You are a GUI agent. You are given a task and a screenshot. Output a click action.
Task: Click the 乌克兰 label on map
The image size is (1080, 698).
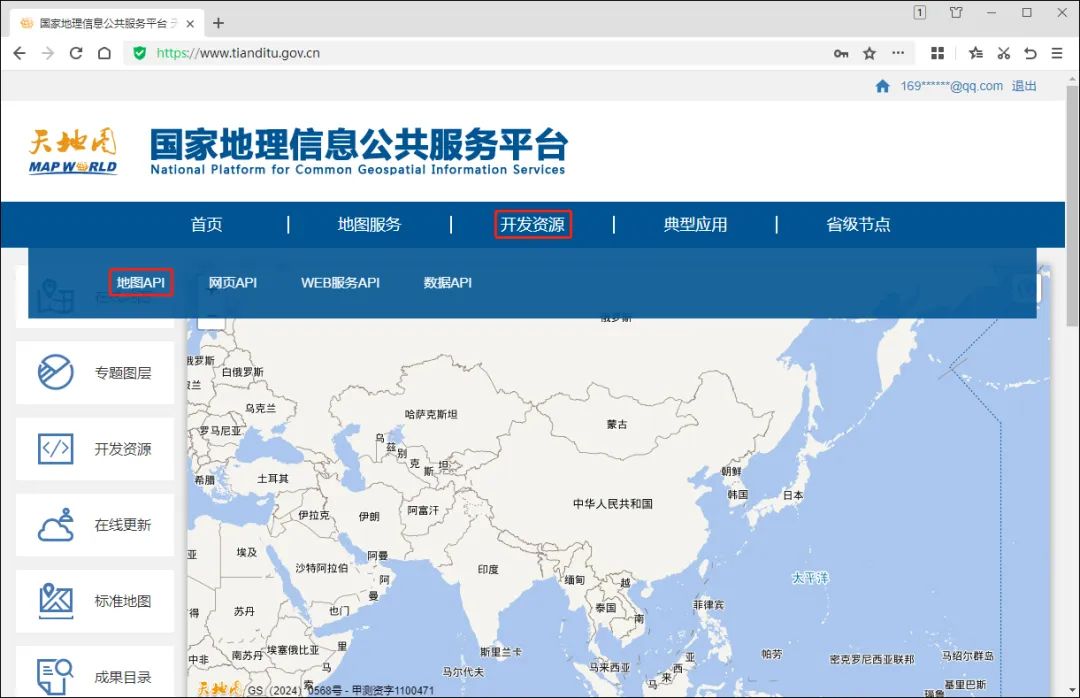point(260,408)
